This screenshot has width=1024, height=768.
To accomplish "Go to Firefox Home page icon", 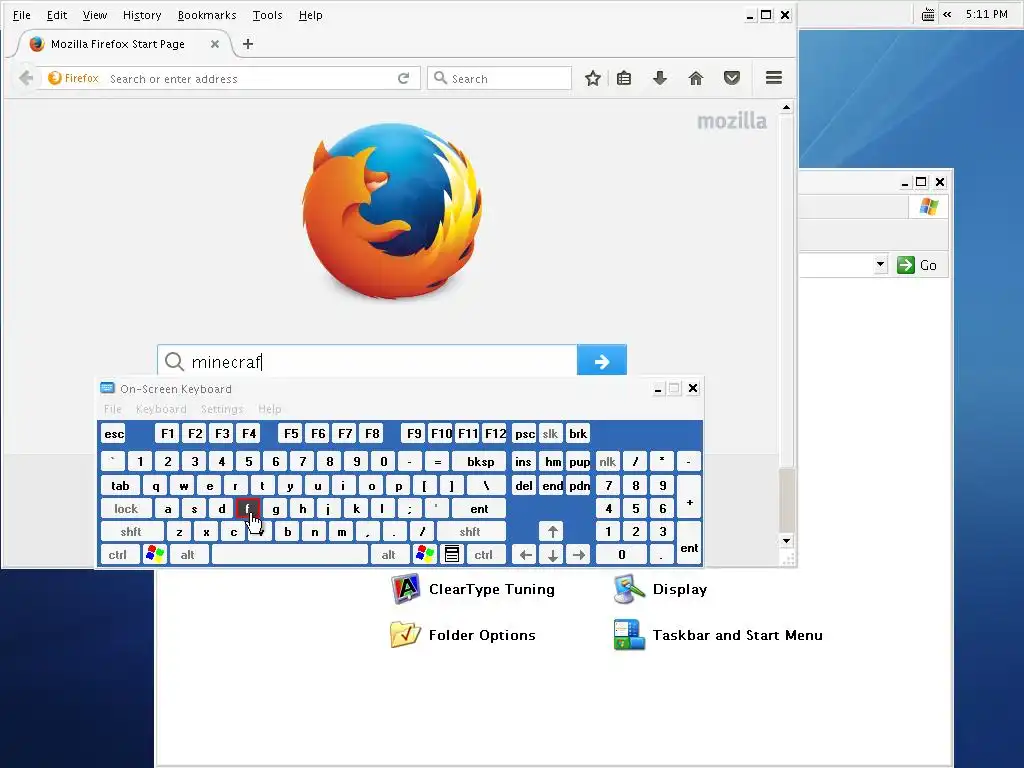I will tap(696, 78).
